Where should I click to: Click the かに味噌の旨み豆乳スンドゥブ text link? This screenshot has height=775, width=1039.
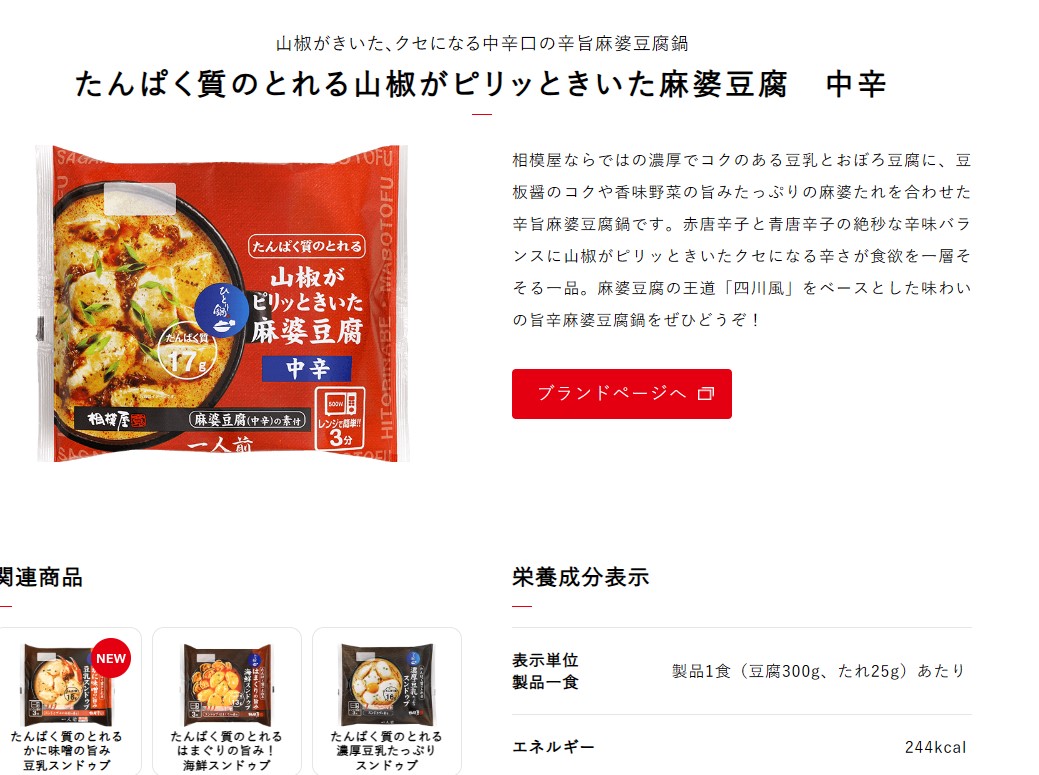[x=67, y=750]
